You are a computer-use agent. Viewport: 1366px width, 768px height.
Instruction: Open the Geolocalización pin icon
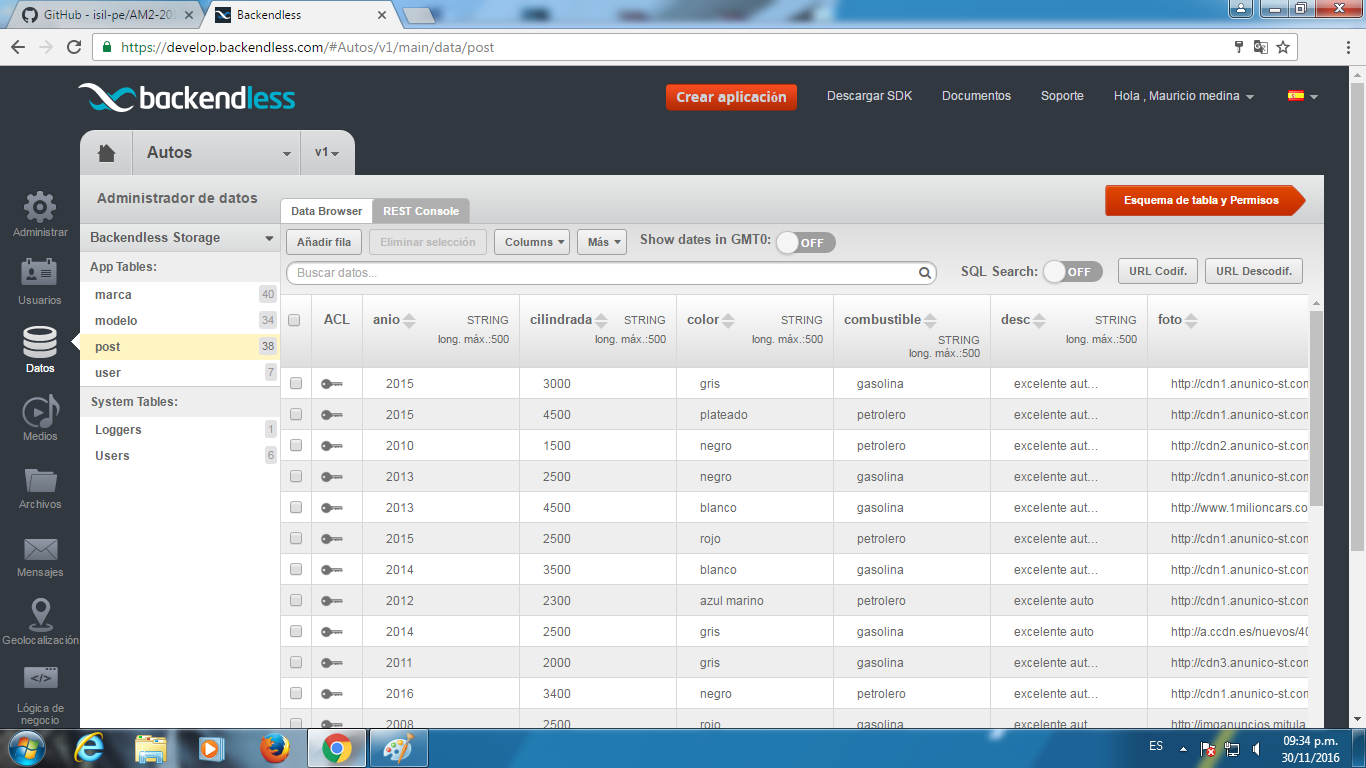[40, 615]
